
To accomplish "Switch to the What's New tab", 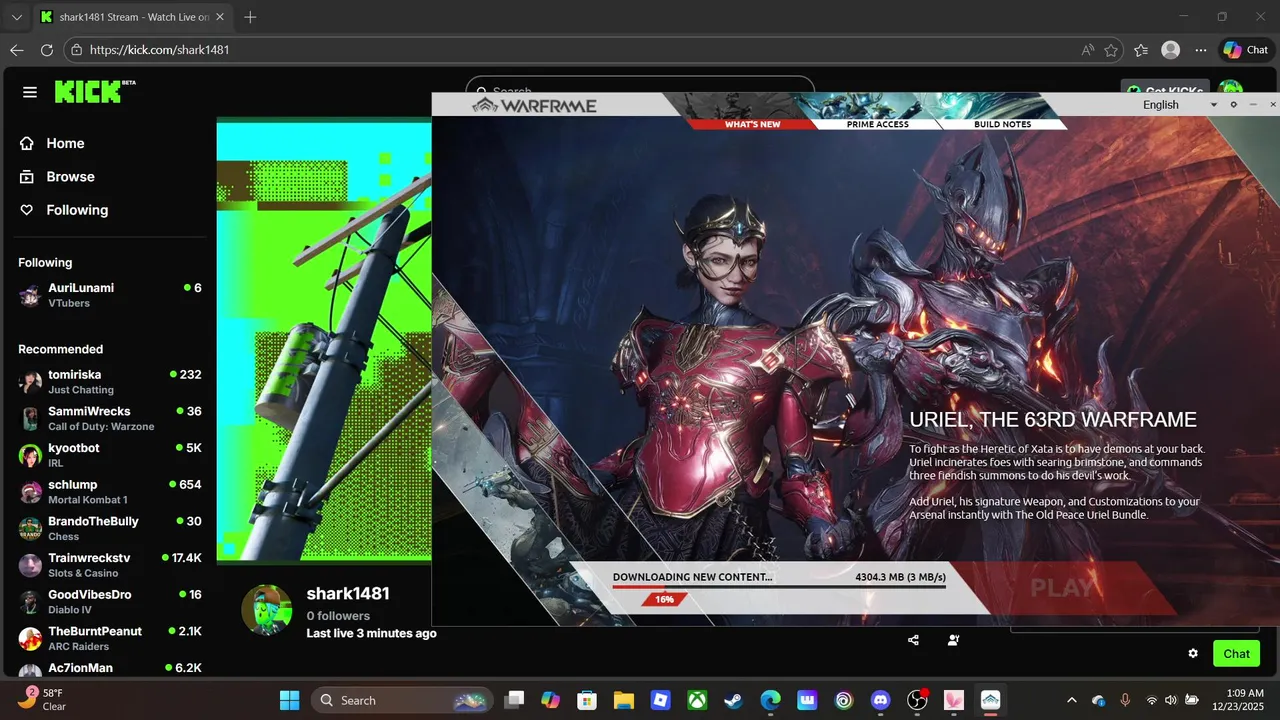I will click(x=752, y=124).
